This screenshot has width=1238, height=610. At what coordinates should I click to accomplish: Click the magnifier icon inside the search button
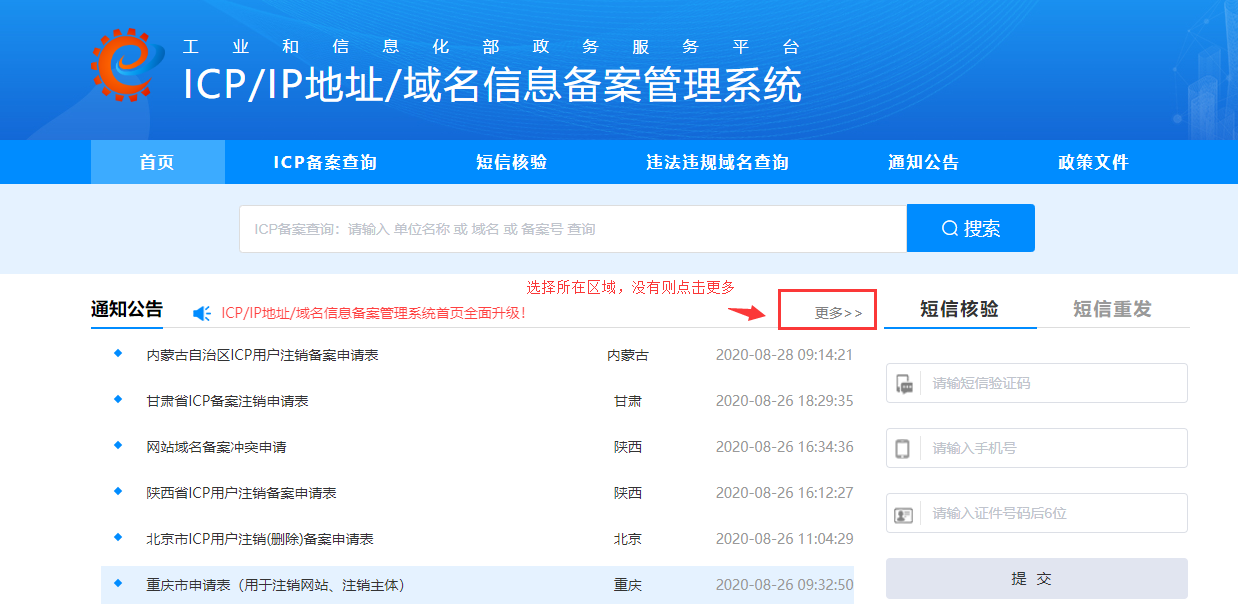coord(950,227)
